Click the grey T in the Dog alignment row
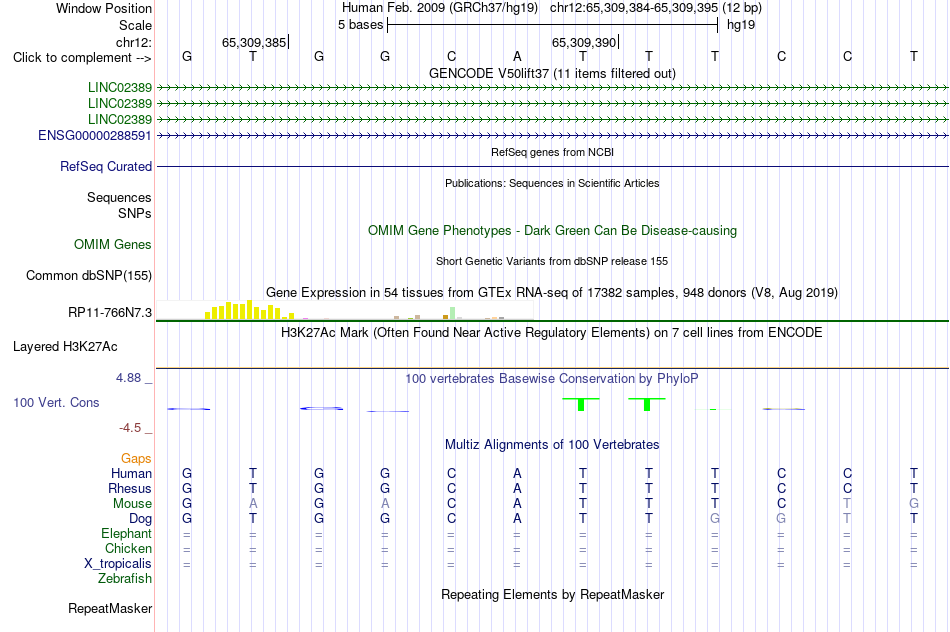The image size is (950, 632). coord(847,518)
